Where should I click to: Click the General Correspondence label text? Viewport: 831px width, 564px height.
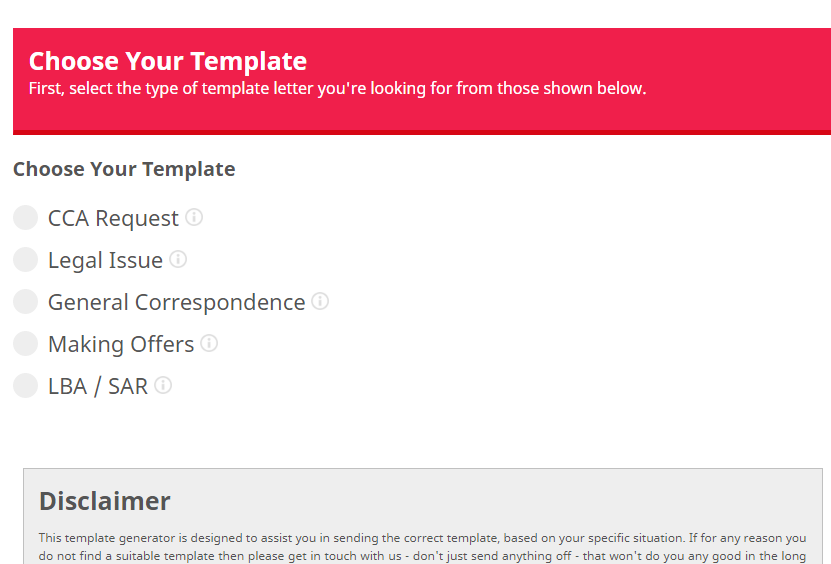(176, 302)
